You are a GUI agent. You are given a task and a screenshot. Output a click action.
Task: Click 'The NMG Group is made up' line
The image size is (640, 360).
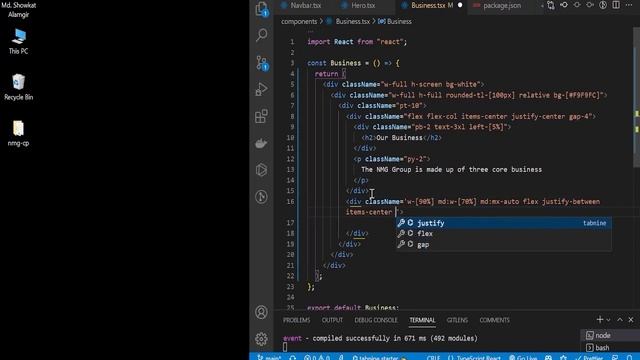point(451,169)
